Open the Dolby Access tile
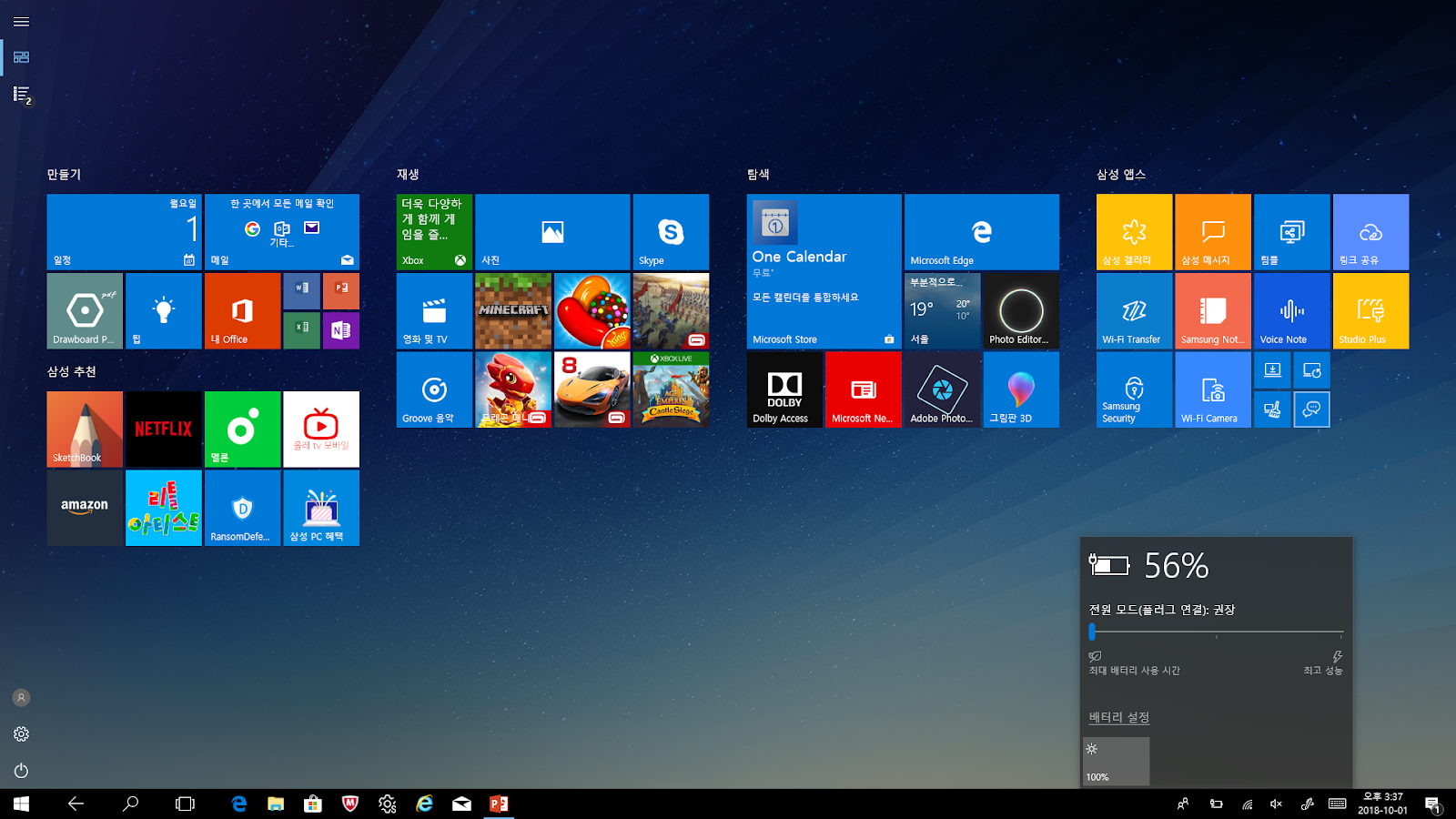Image resolution: width=1456 pixels, height=819 pixels. [x=784, y=389]
